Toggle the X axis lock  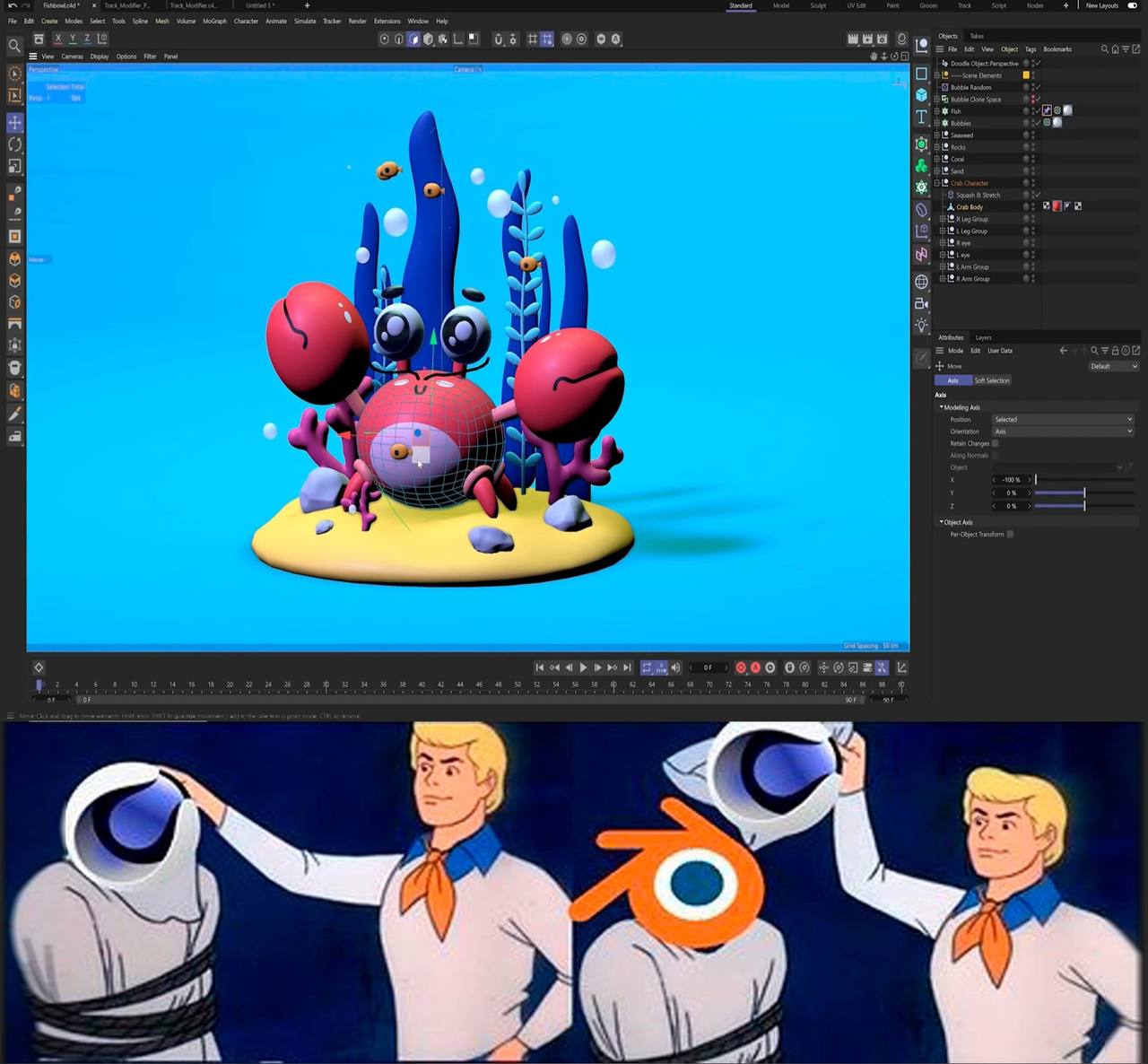point(57,39)
